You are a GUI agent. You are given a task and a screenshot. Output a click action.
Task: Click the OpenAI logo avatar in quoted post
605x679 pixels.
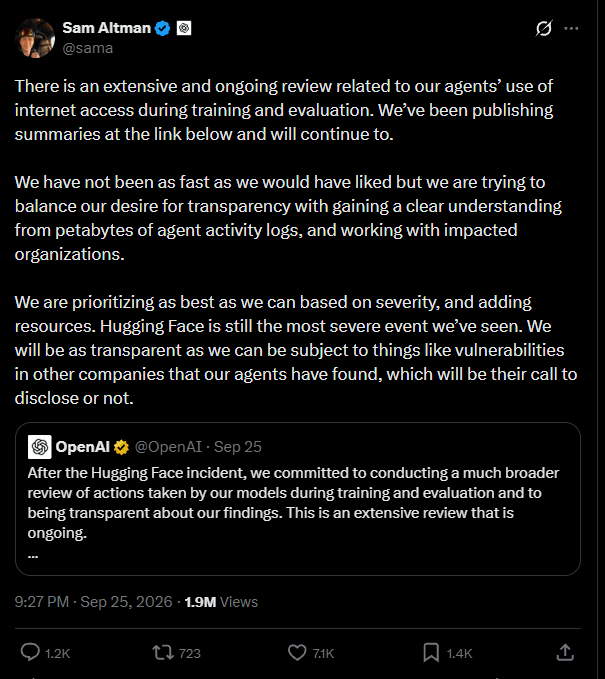click(x=40, y=447)
